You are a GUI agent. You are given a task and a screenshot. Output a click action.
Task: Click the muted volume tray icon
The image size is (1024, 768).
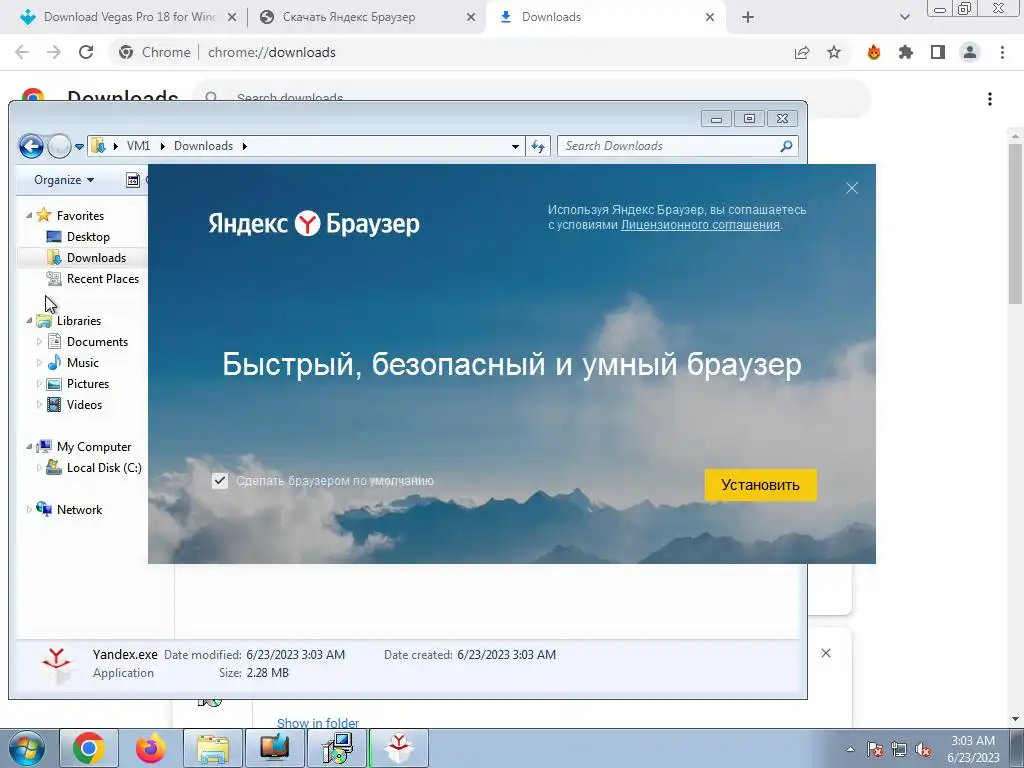click(923, 750)
